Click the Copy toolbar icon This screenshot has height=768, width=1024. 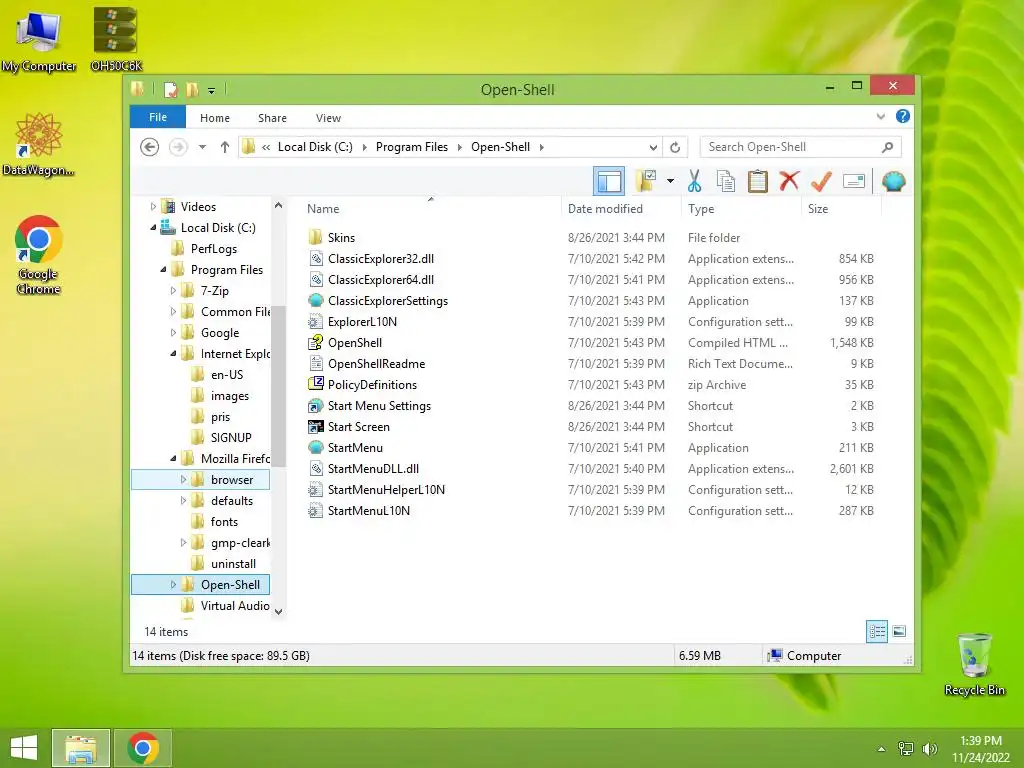click(x=726, y=181)
